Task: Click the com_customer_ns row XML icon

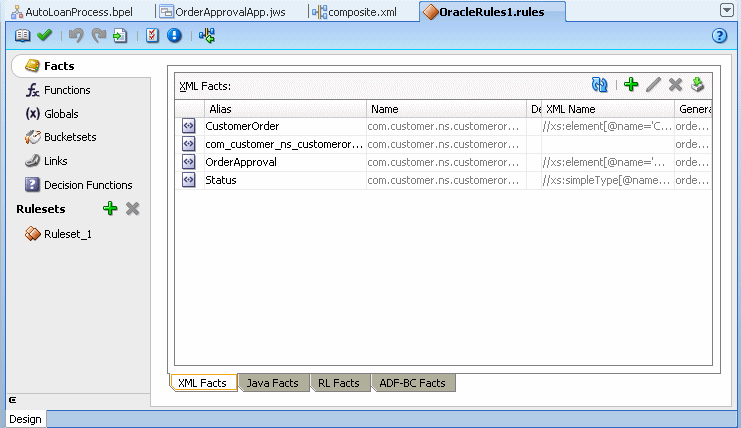Action: [x=189, y=144]
